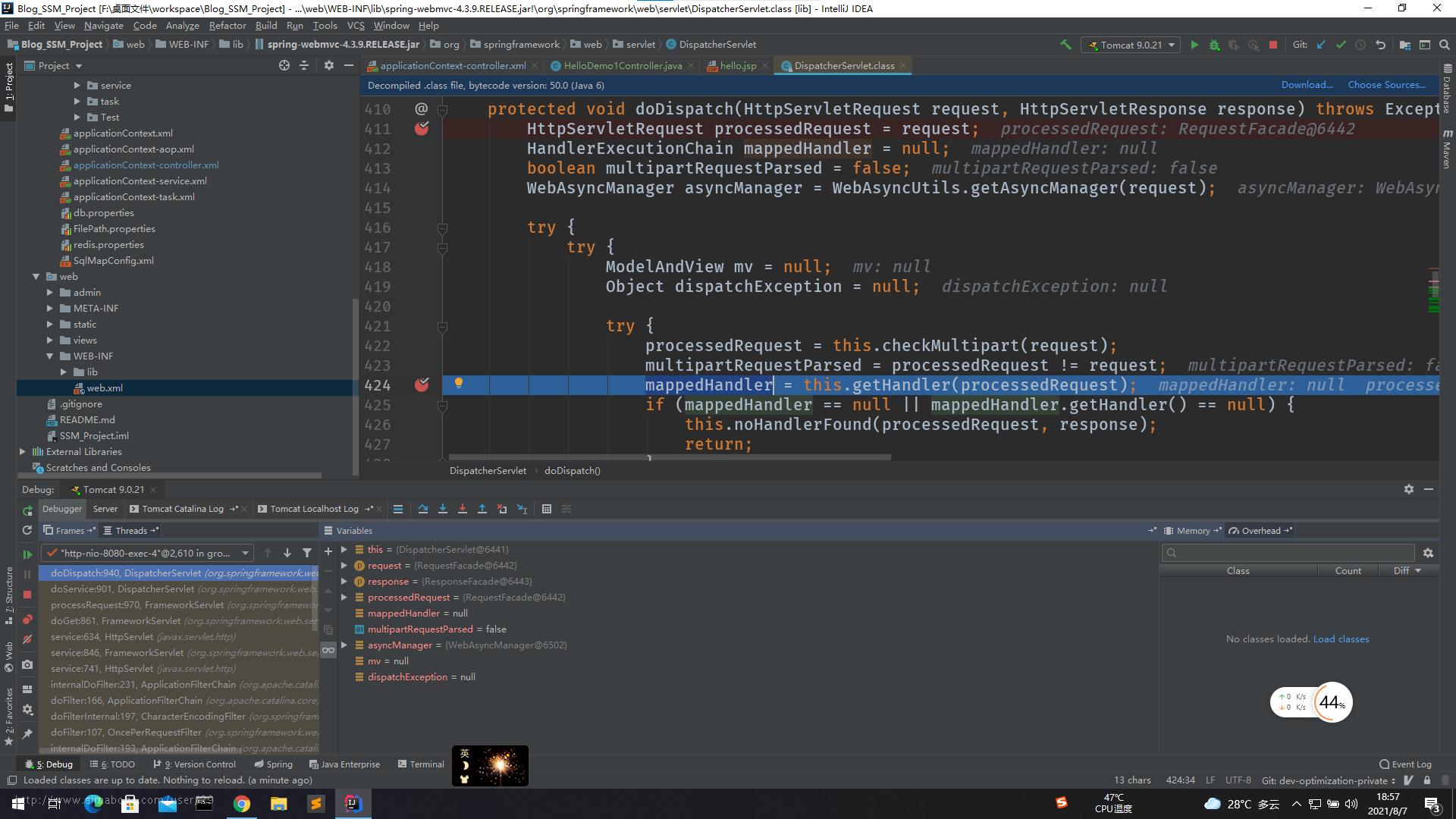Viewport: 1456px width, 819px height.
Task: Click the Choose Sources... link
Action: [x=1387, y=85]
